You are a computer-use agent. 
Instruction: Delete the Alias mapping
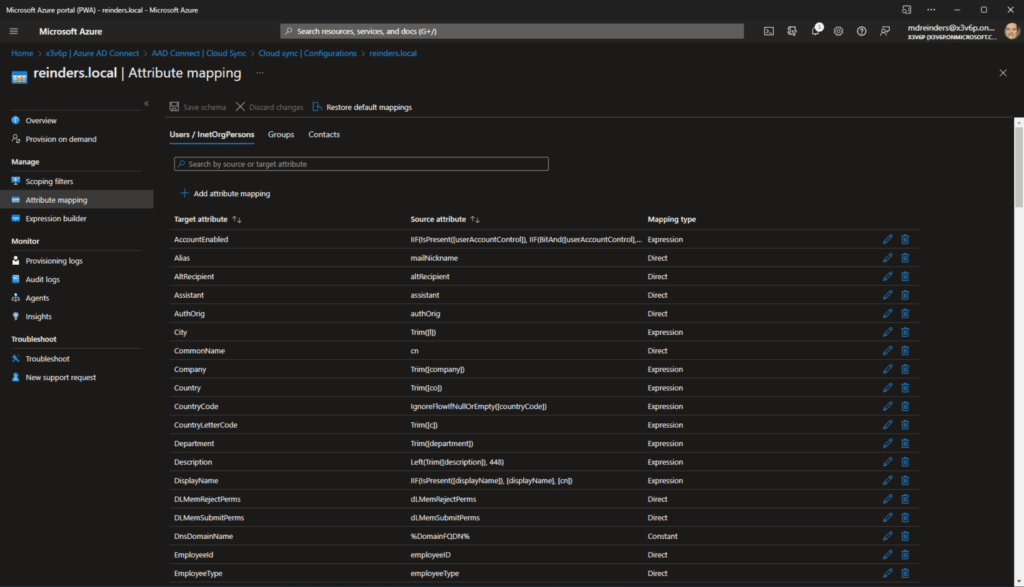[905, 258]
